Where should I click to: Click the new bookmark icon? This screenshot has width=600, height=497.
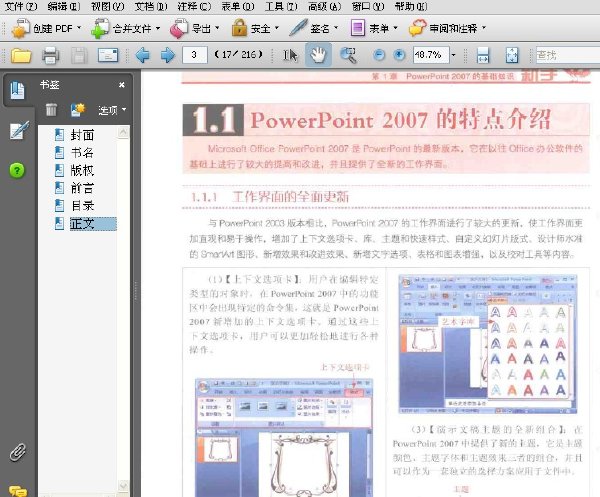click(x=78, y=110)
